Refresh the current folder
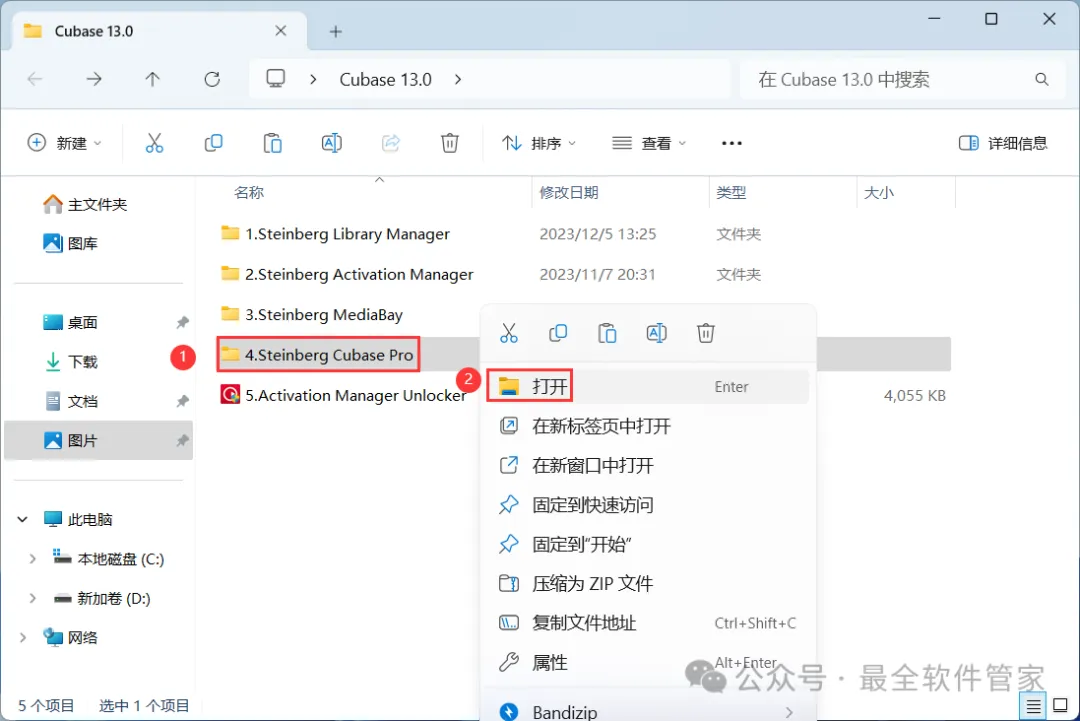 [212, 79]
